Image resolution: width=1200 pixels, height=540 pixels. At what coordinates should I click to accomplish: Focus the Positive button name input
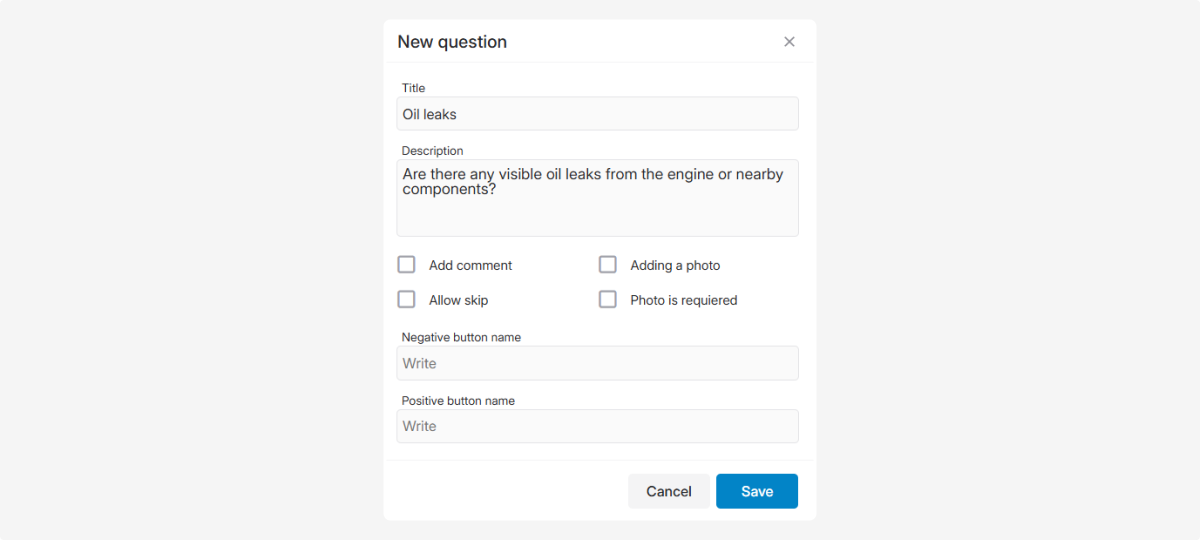pos(597,426)
